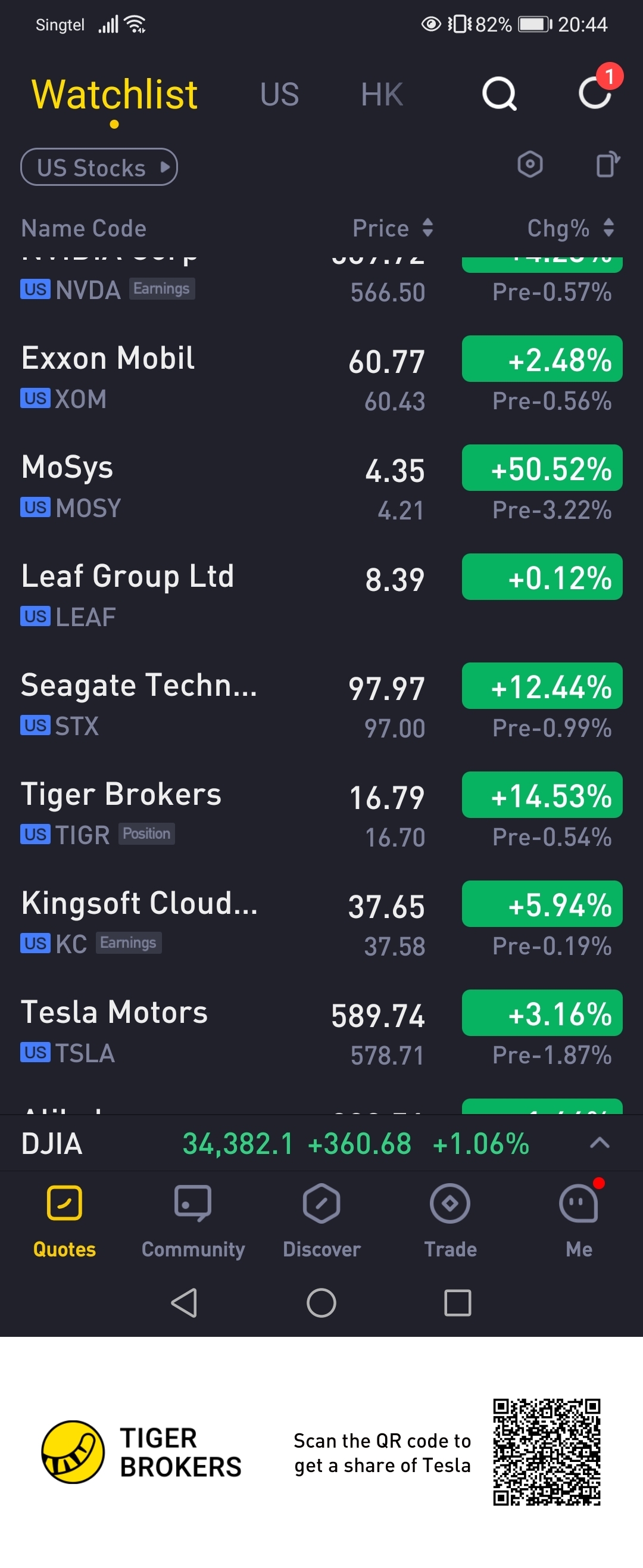
Task: Open the Discover compass icon
Action: coord(321,1203)
